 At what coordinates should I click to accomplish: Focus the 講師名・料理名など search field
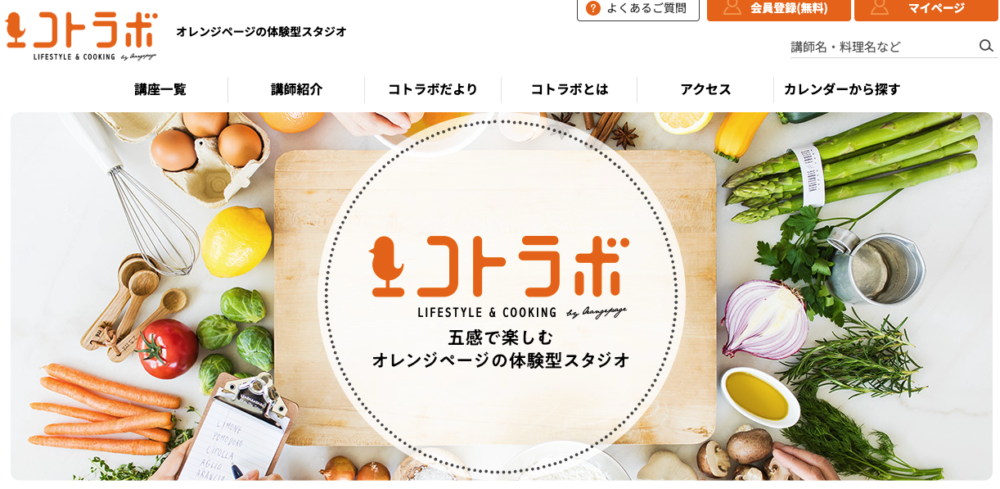pyautogui.click(x=883, y=47)
